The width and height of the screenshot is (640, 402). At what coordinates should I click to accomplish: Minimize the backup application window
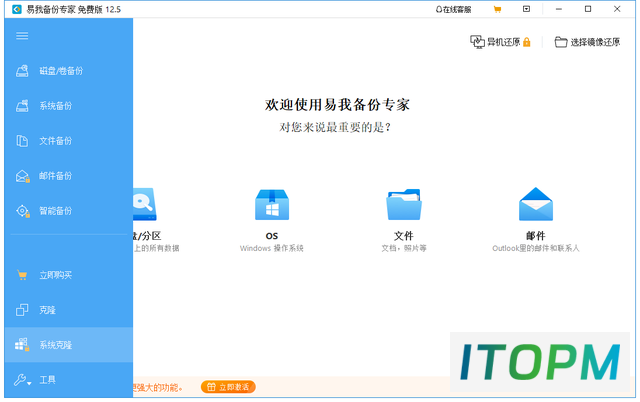pyautogui.click(x=559, y=9)
